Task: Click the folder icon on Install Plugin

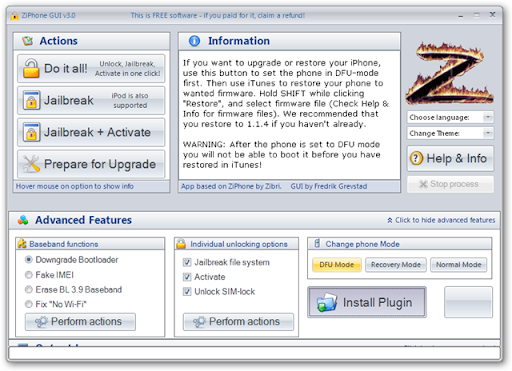Action: pos(327,302)
